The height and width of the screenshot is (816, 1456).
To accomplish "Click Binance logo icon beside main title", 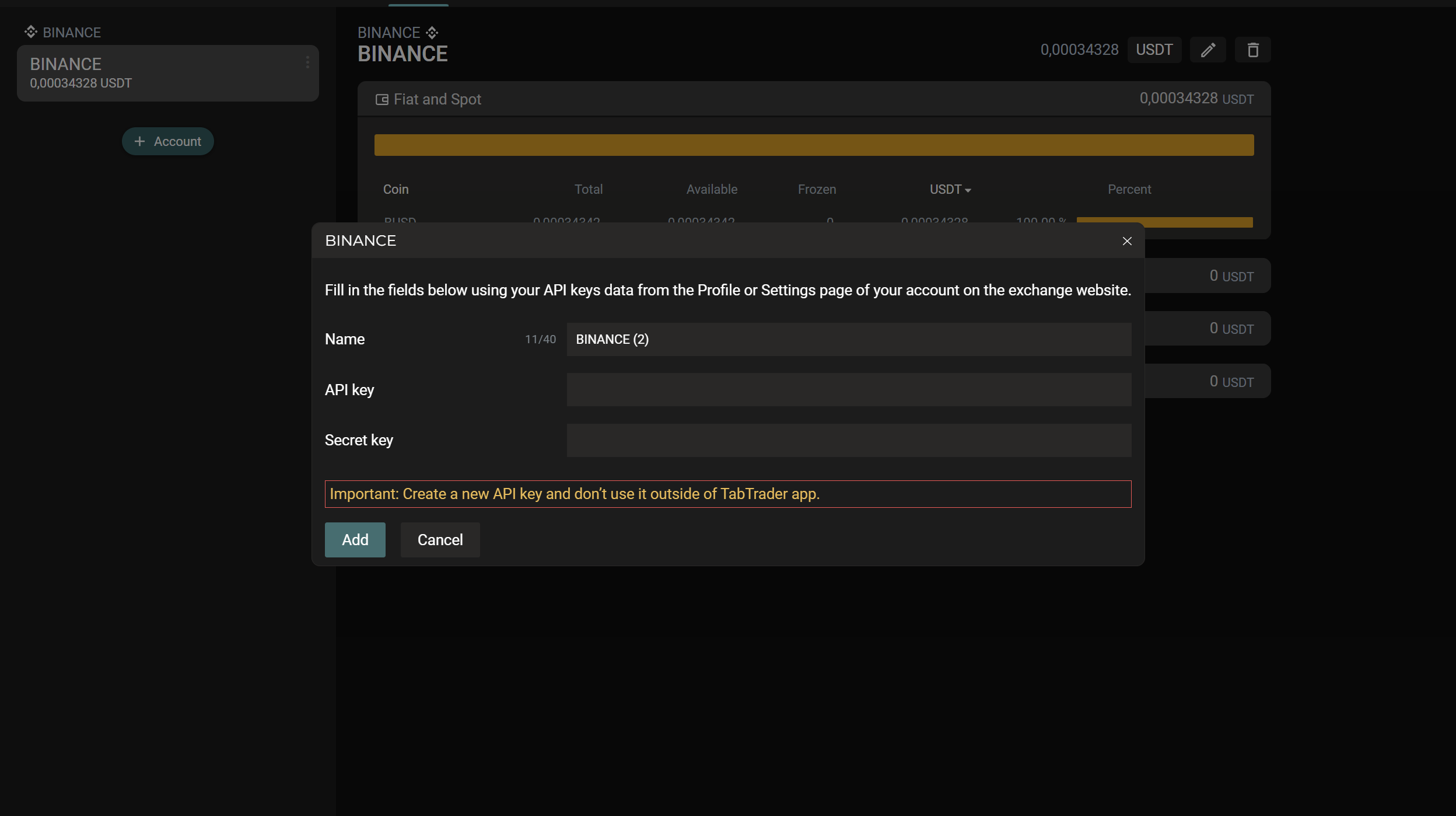I will tap(432, 33).
